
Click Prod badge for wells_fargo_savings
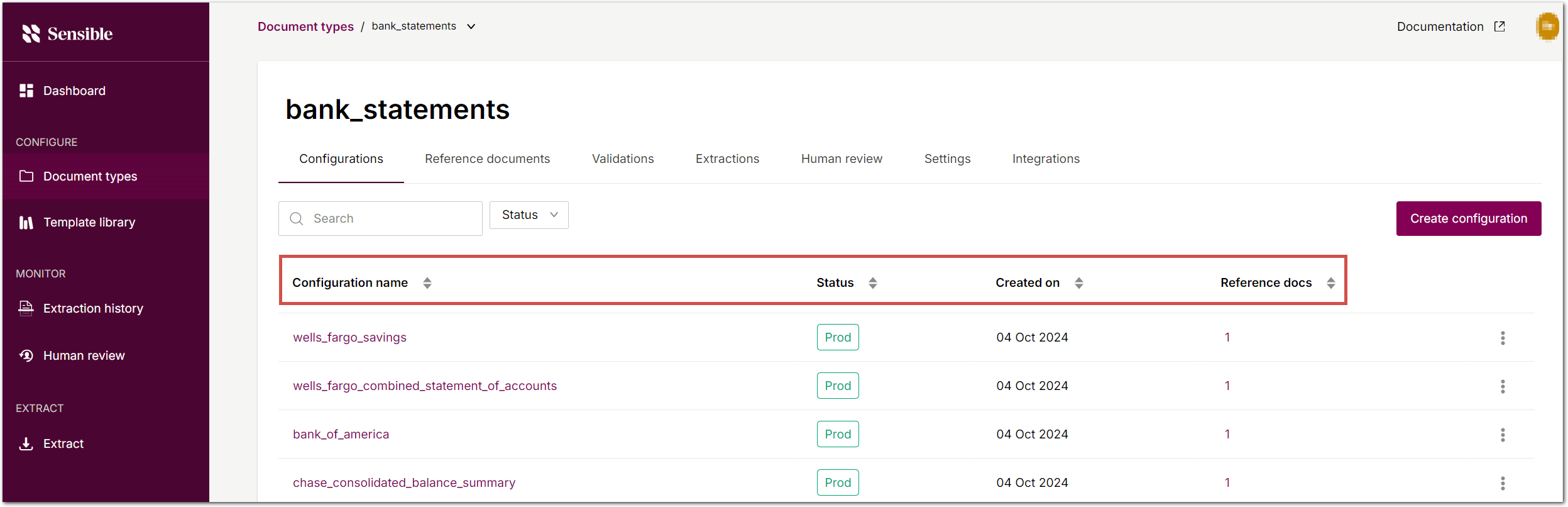(x=838, y=337)
